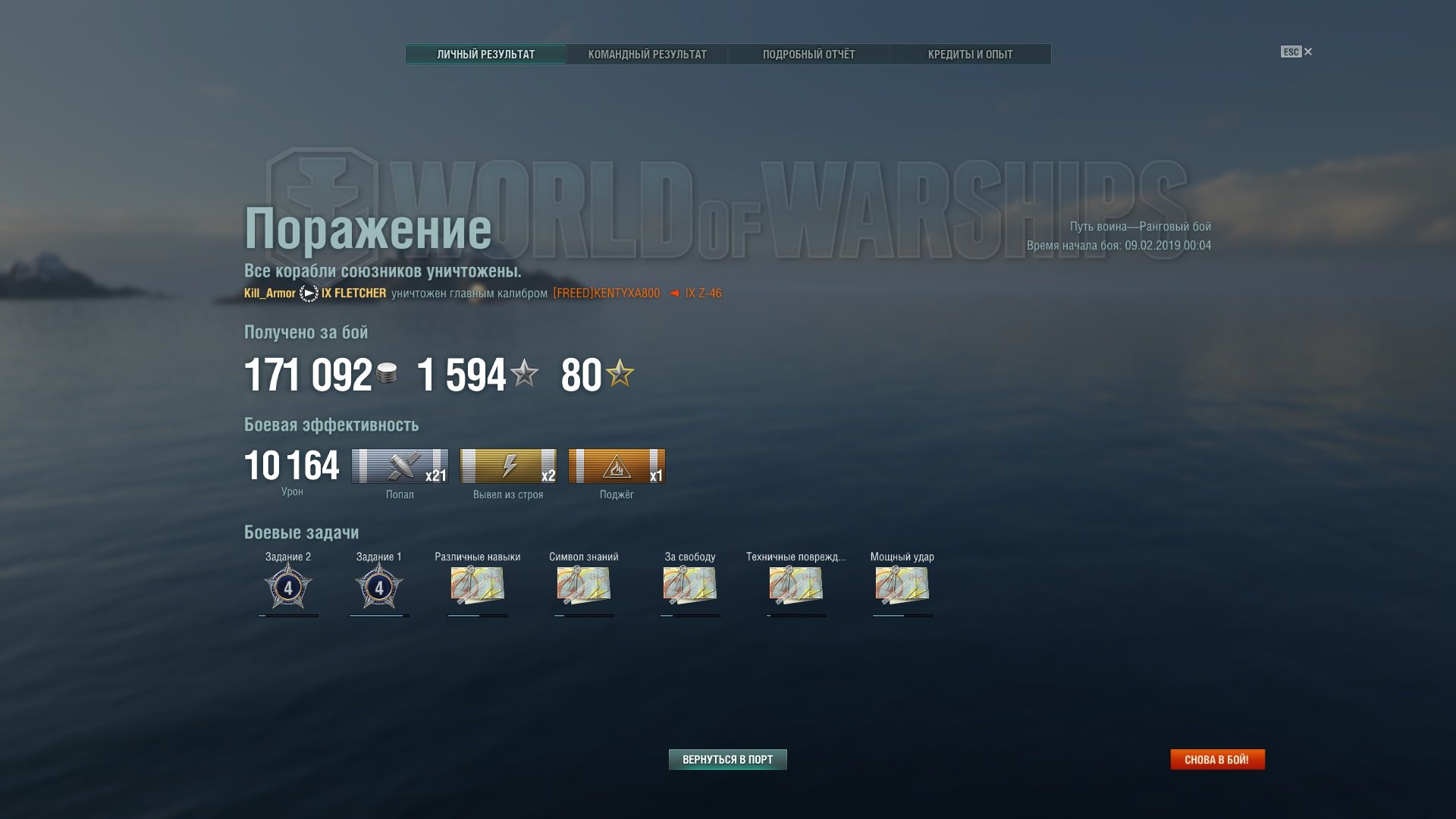The image size is (1456, 819).
Task: Click the Поджёг fire ribbon
Action: click(x=617, y=466)
